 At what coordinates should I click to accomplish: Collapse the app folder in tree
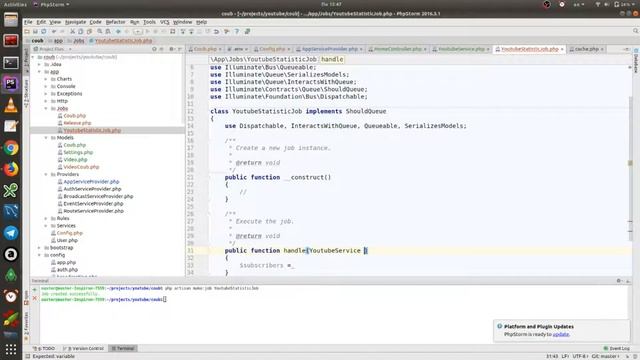(x=40, y=72)
